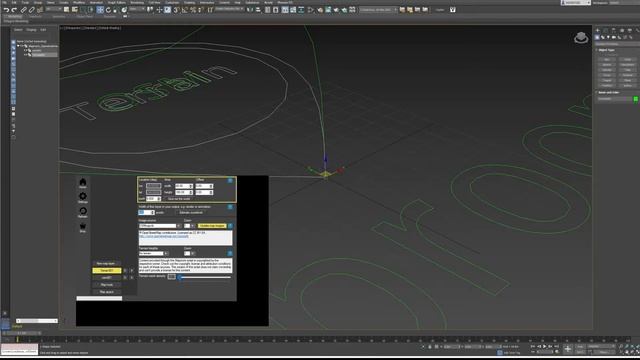Activate the Select and Move tool

tap(100, 9)
